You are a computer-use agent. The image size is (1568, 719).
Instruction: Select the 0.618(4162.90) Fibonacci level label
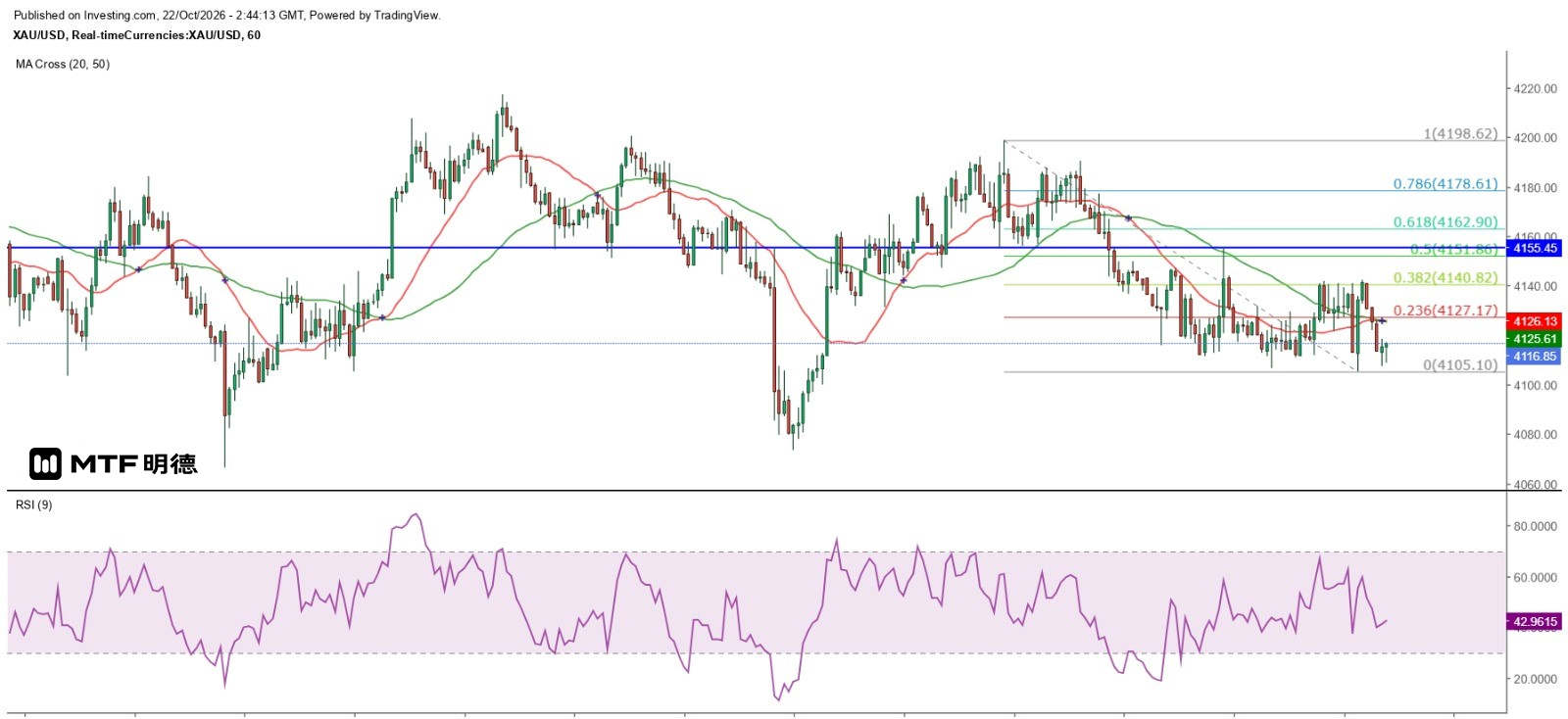[1445, 222]
